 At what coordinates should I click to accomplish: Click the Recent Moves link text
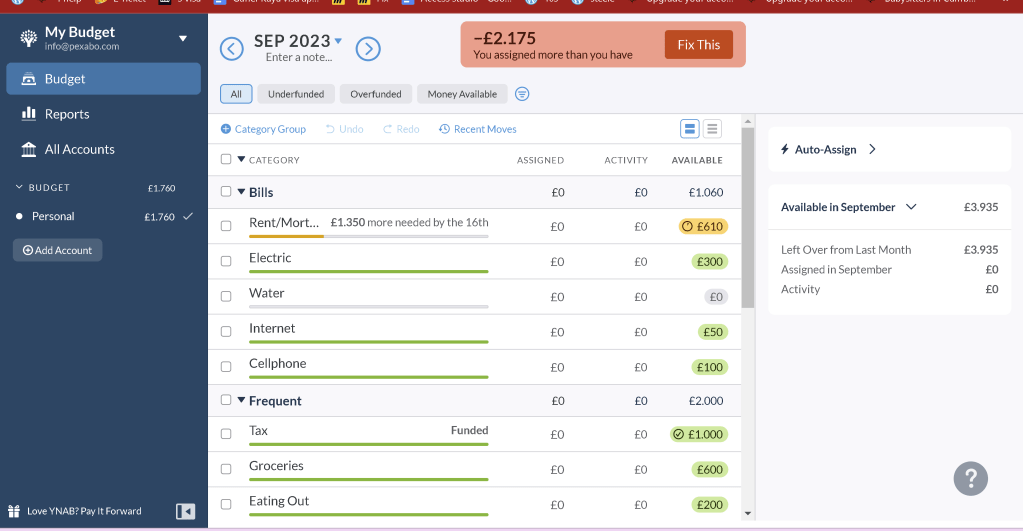pos(485,129)
